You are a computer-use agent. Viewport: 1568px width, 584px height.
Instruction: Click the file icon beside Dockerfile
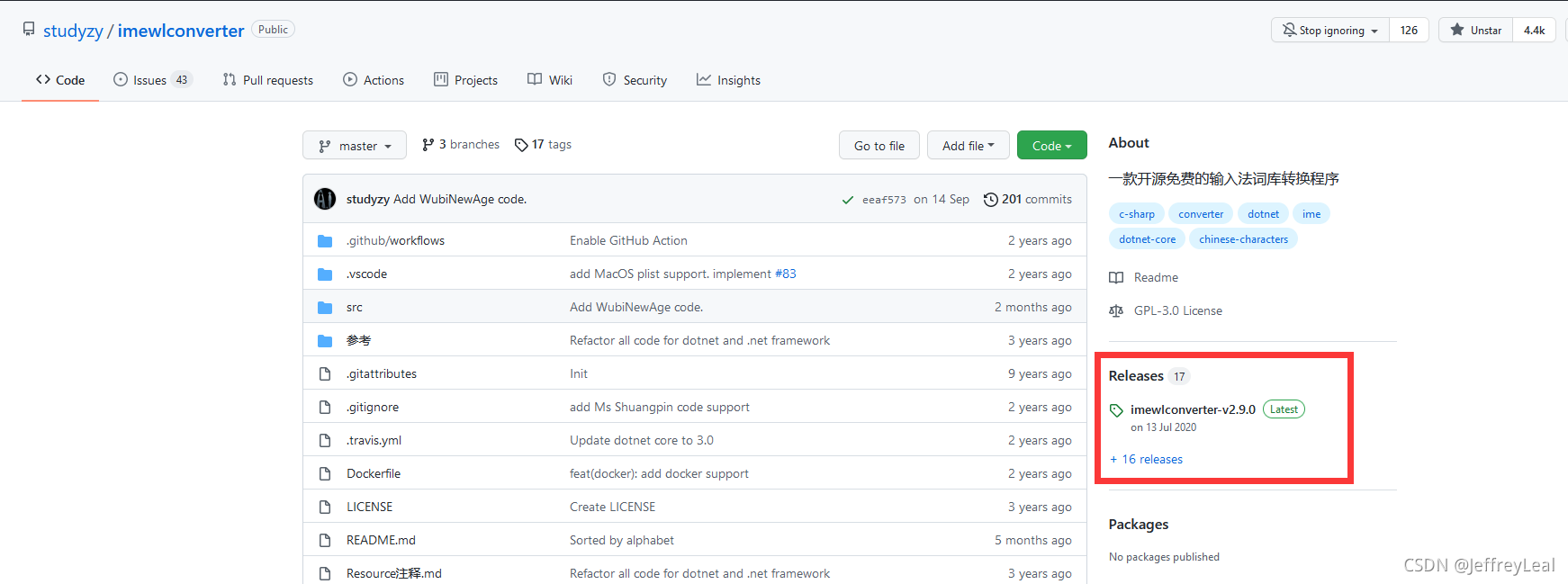pyautogui.click(x=325, y=473)
